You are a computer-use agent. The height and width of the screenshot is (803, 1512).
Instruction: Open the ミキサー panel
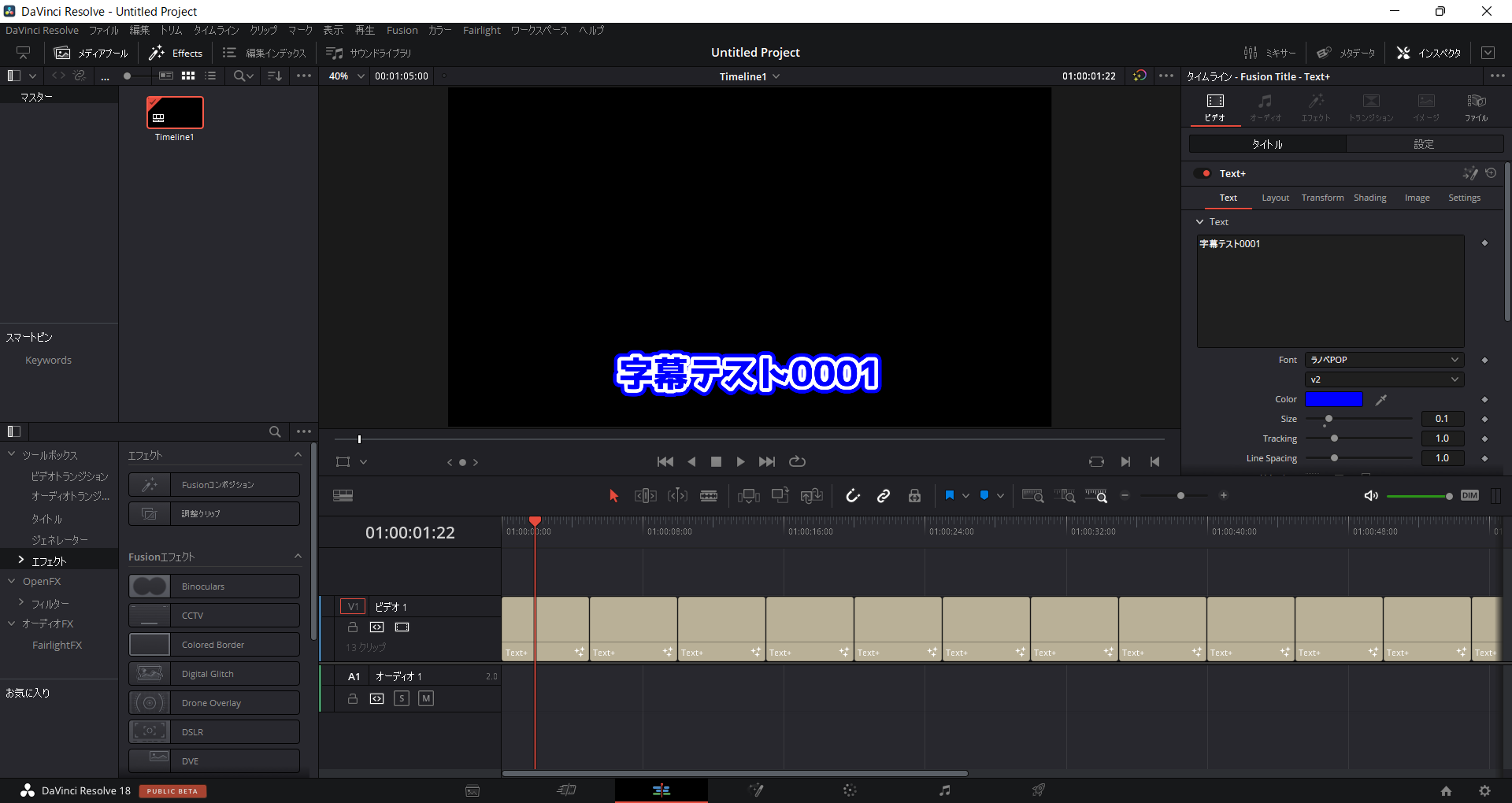pos(1269,54)
